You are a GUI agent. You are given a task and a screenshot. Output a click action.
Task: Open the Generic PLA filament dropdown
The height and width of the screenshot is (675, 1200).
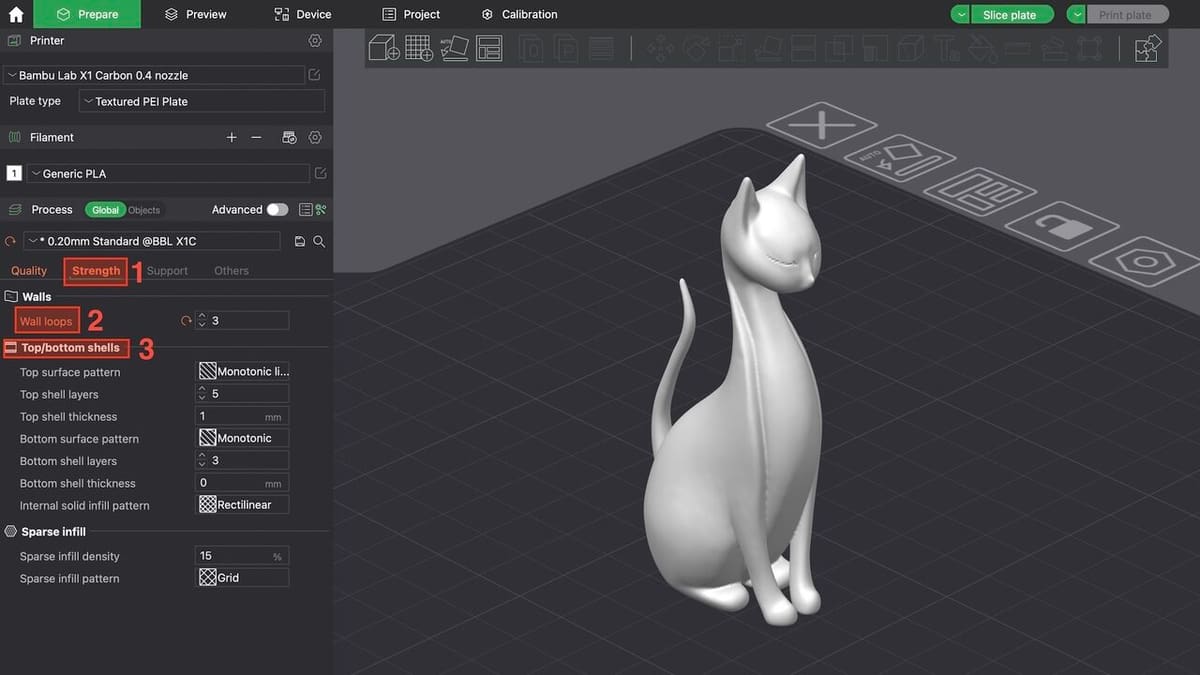(x=168, y=173)
